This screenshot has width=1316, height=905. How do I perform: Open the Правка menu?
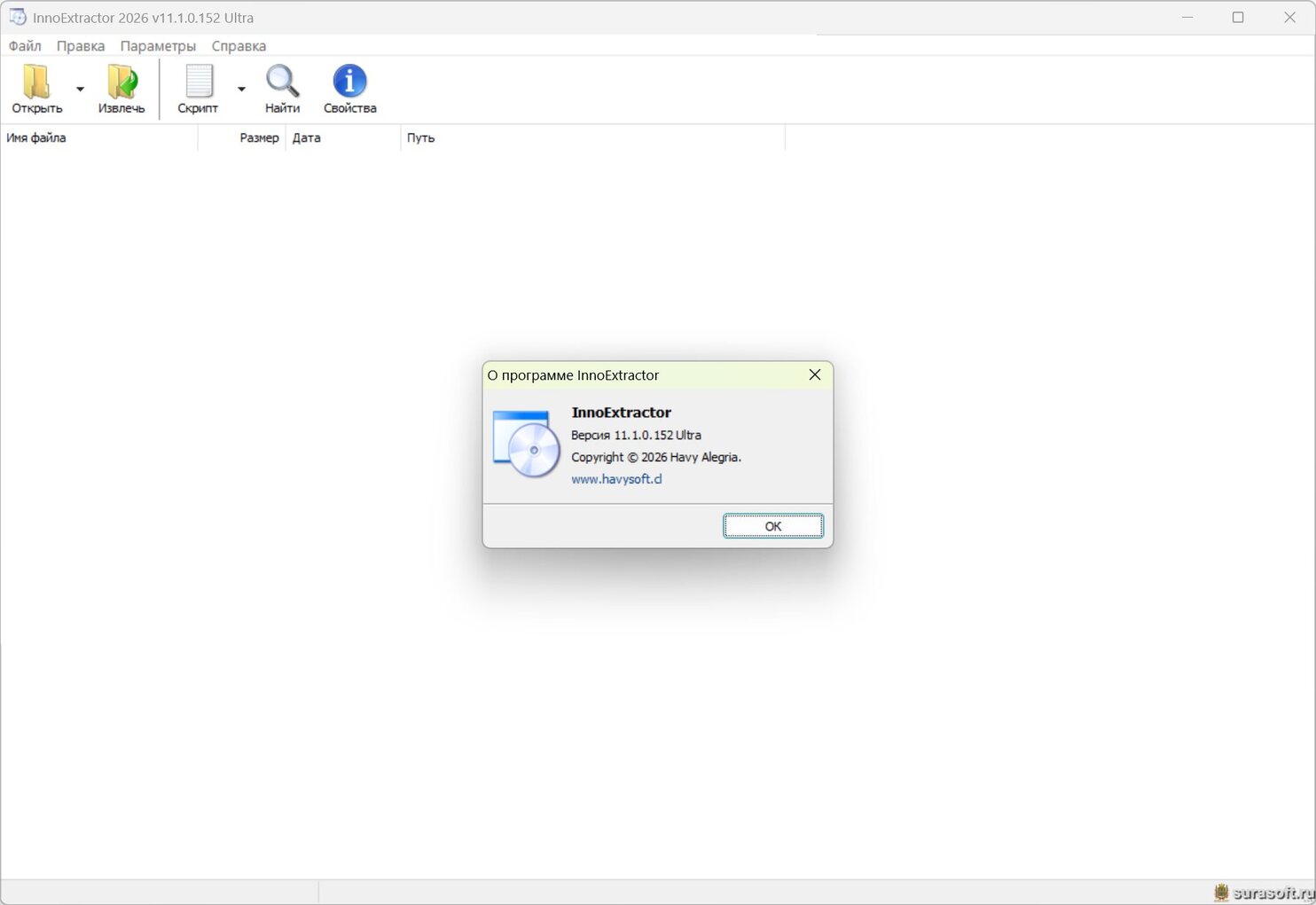point(81,46)
